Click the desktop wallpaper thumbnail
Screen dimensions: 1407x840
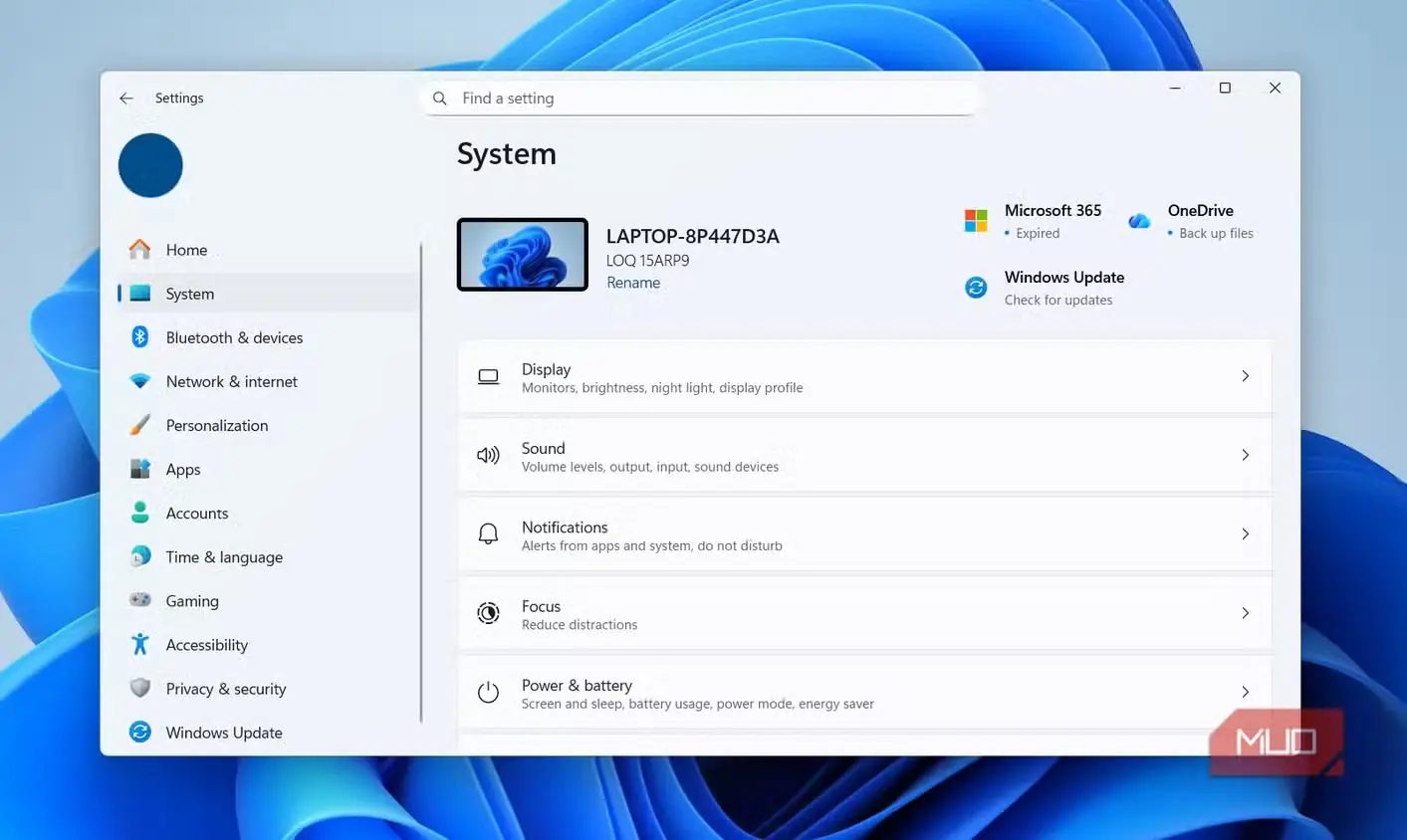click(523, 255)
